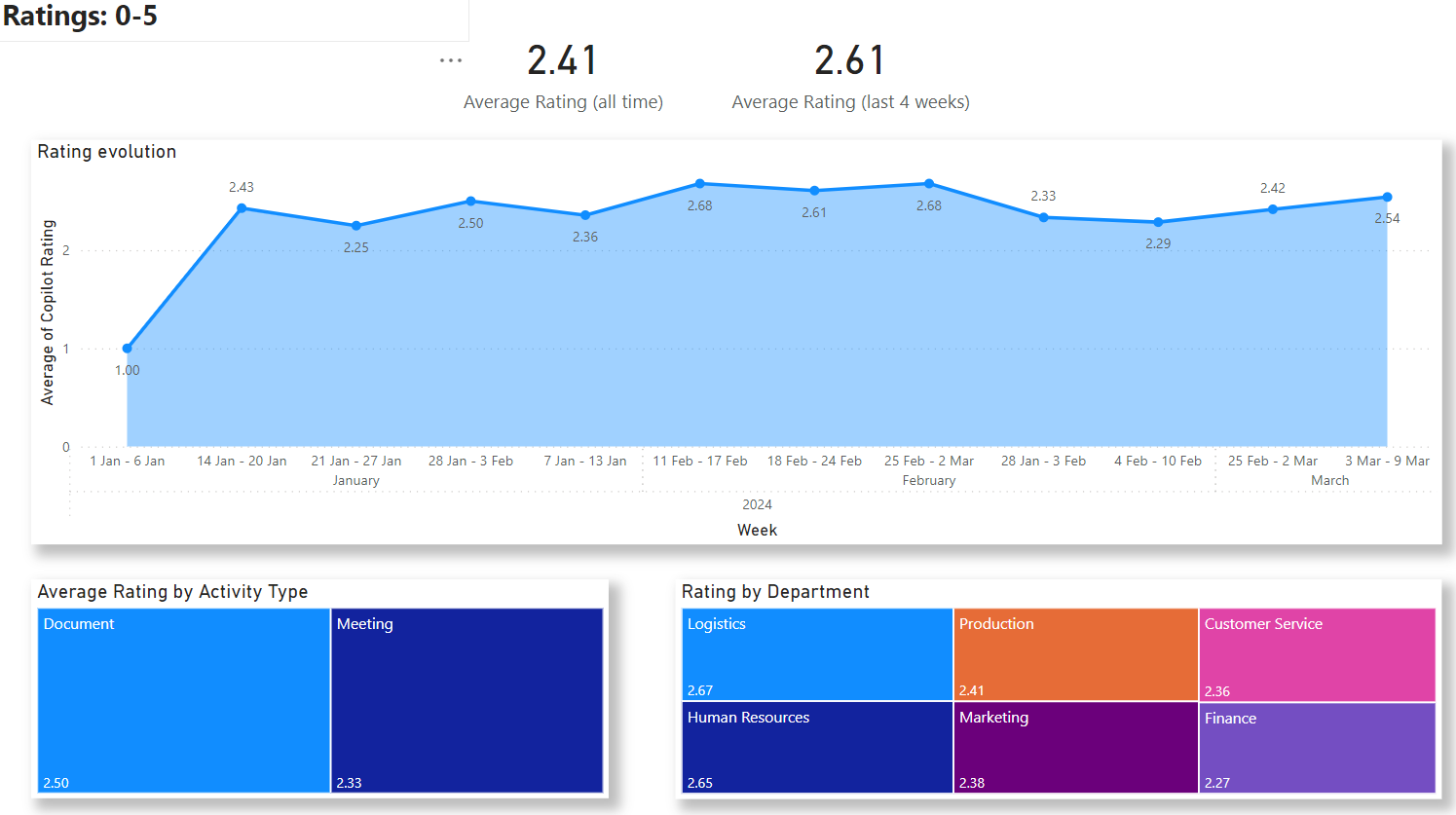Select the Finance department tile
Viewport: 1456px width, 815px height.
click(x=1318, y=748)
